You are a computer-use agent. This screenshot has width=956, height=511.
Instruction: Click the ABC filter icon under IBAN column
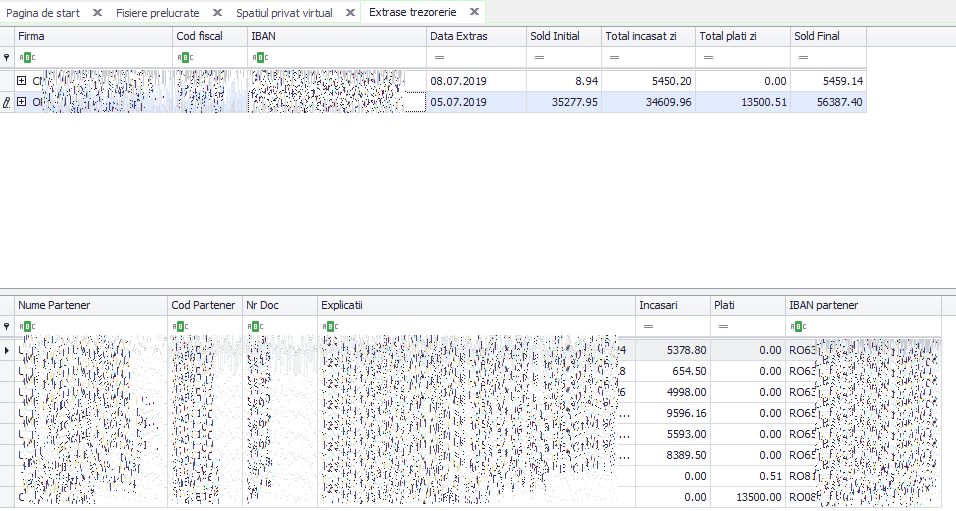[x=260, y=57]
